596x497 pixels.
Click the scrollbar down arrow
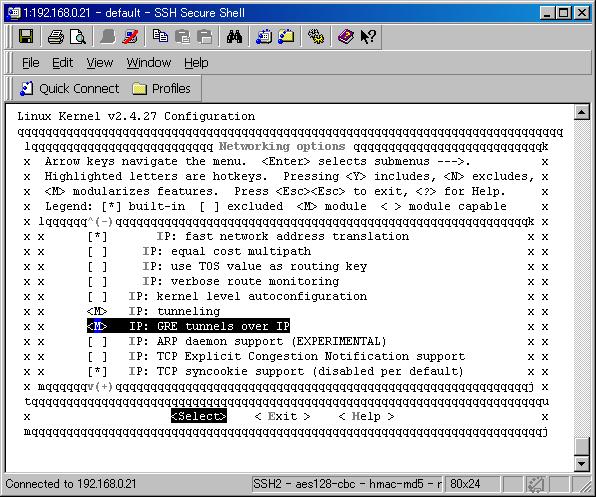(582, 463)
